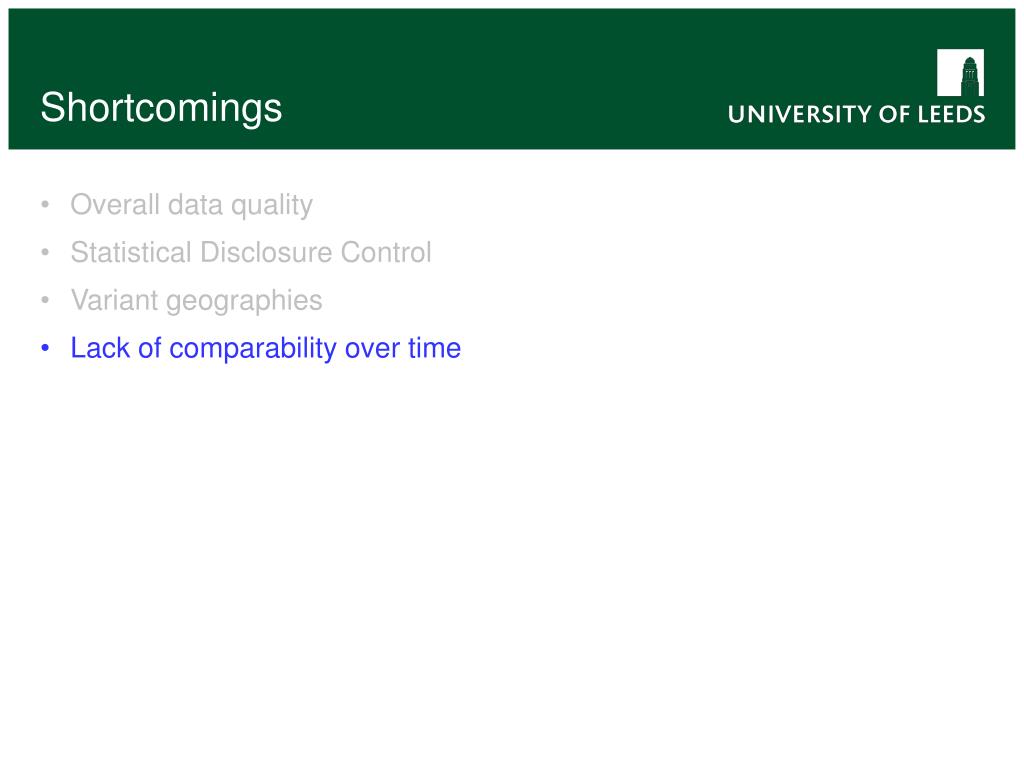Click the word 'geographies' in the third bullet

click(244, 302)
